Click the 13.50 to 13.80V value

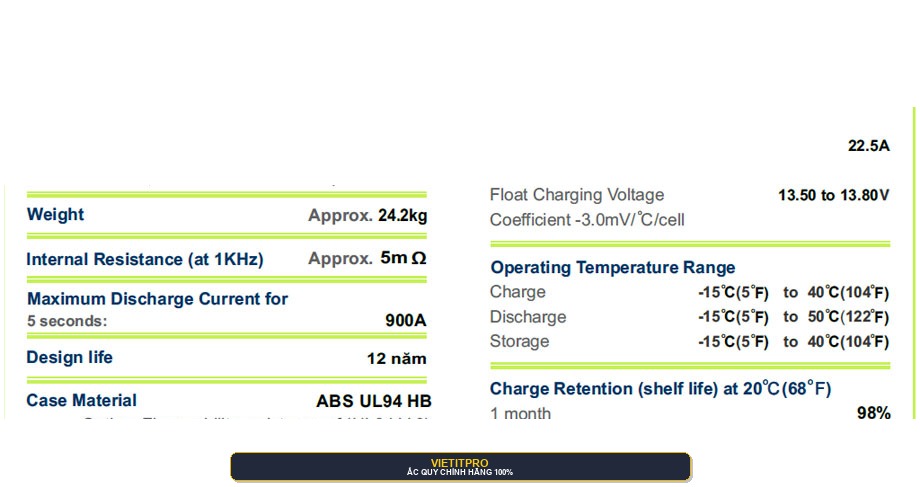click(x=834, y=195)
